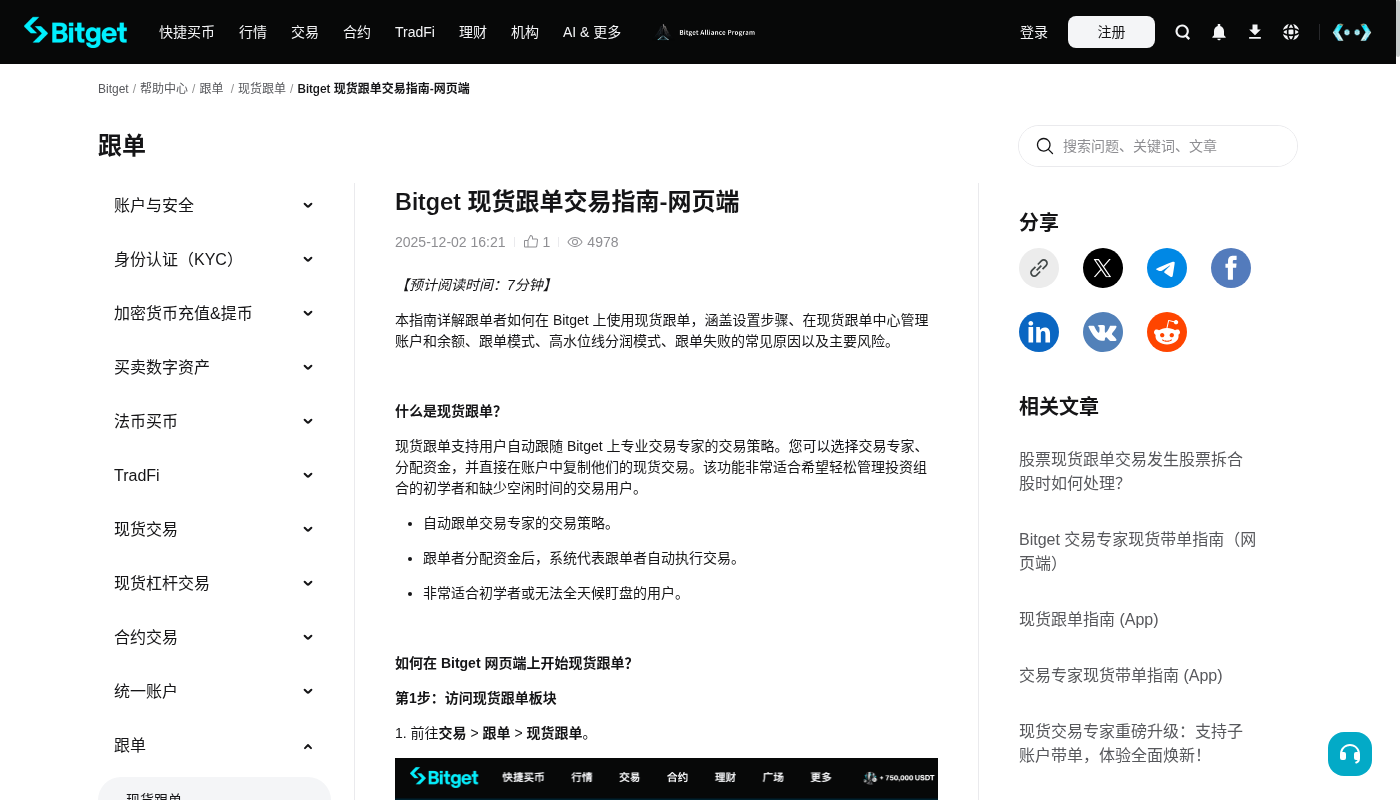
Task: Open article 股票现货跟单交易发生股票拆合股时如何处理?
Action: tap(1131, 471)
